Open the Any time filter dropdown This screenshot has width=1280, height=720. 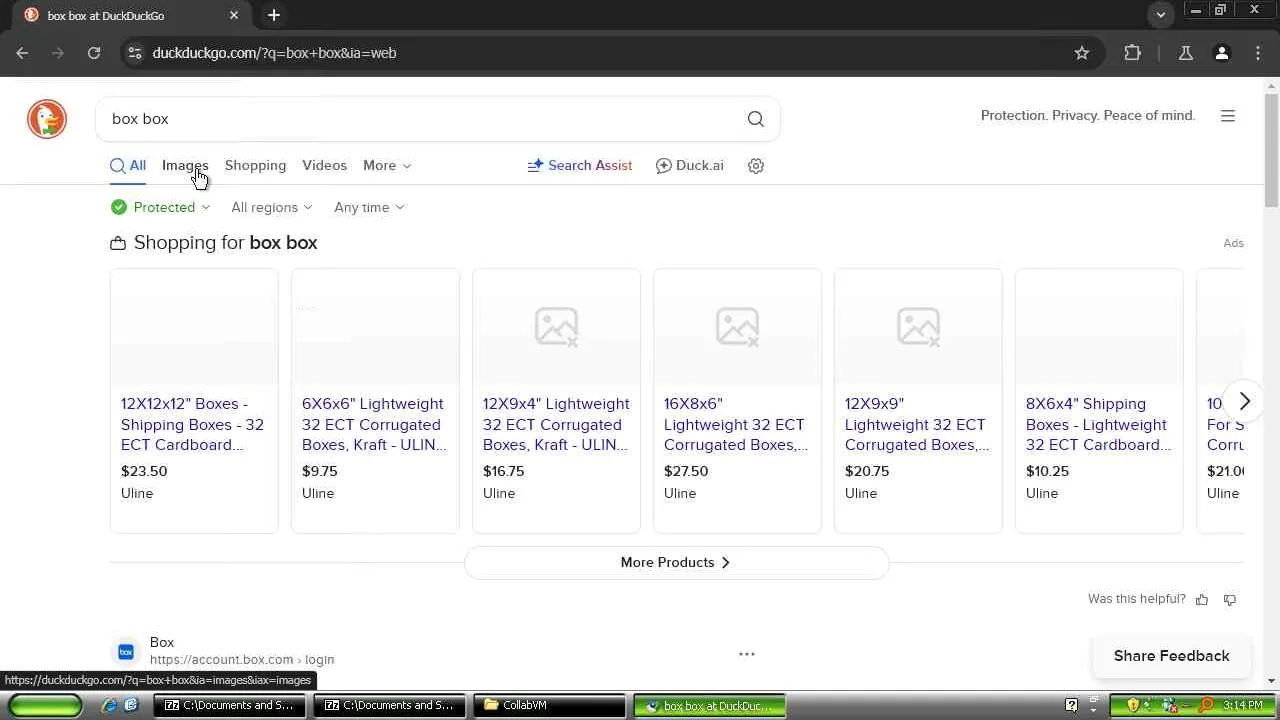point(369,207)
